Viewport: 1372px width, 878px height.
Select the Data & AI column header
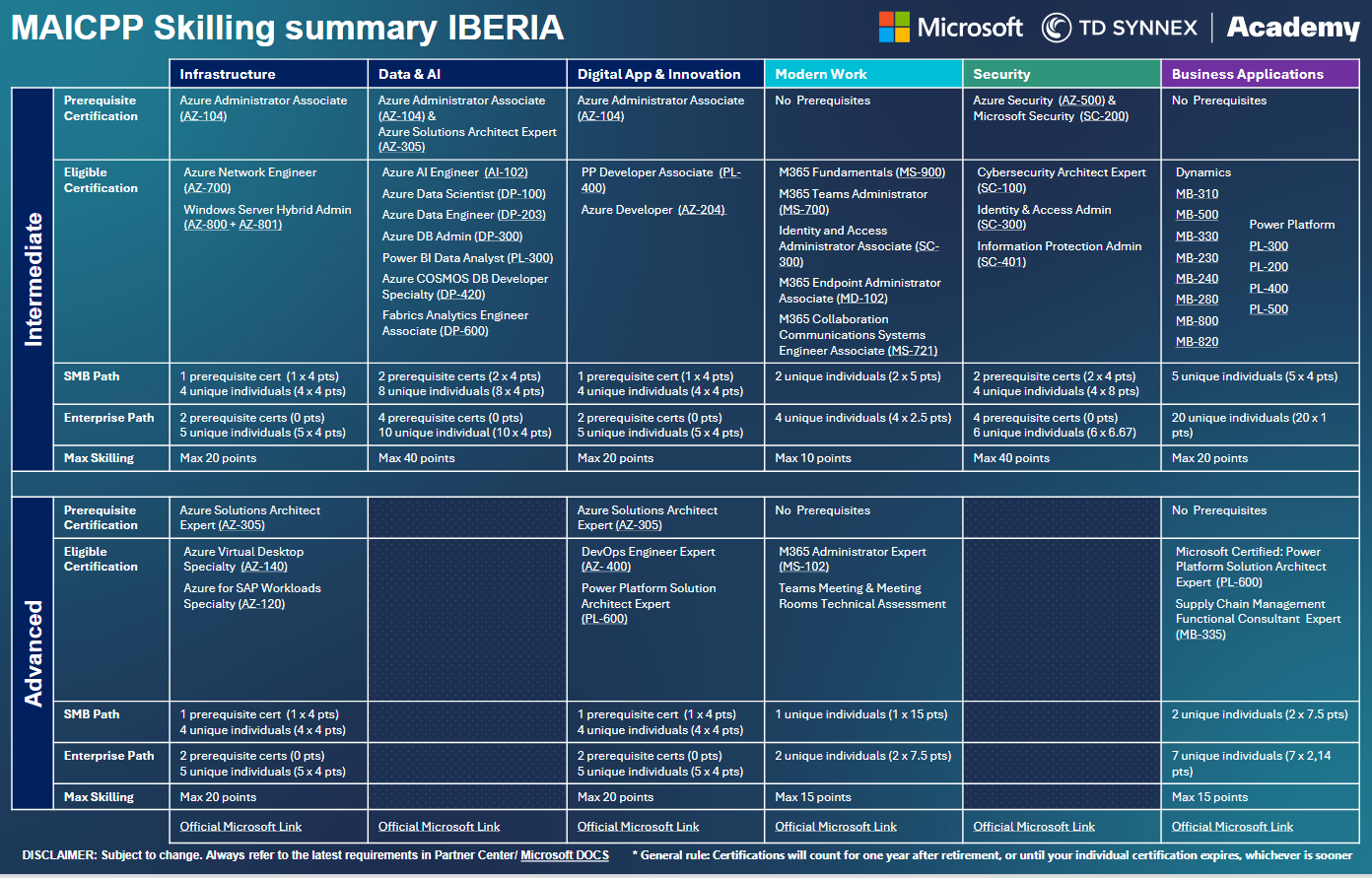click(467, 74)
